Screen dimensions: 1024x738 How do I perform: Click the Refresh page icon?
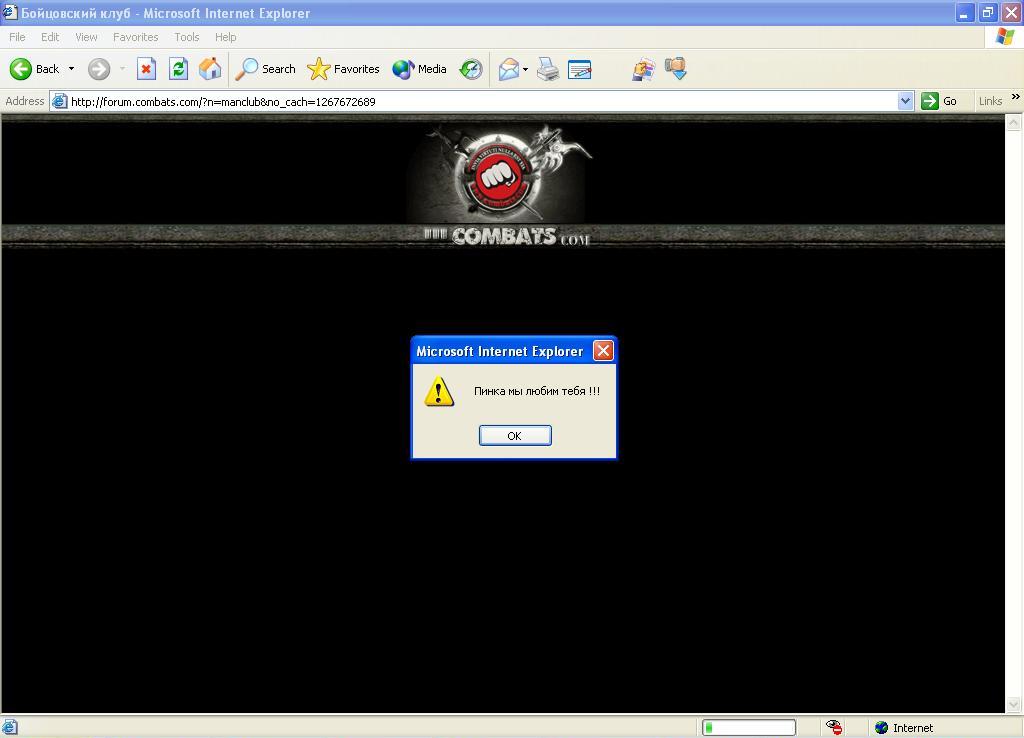[178, 69]
